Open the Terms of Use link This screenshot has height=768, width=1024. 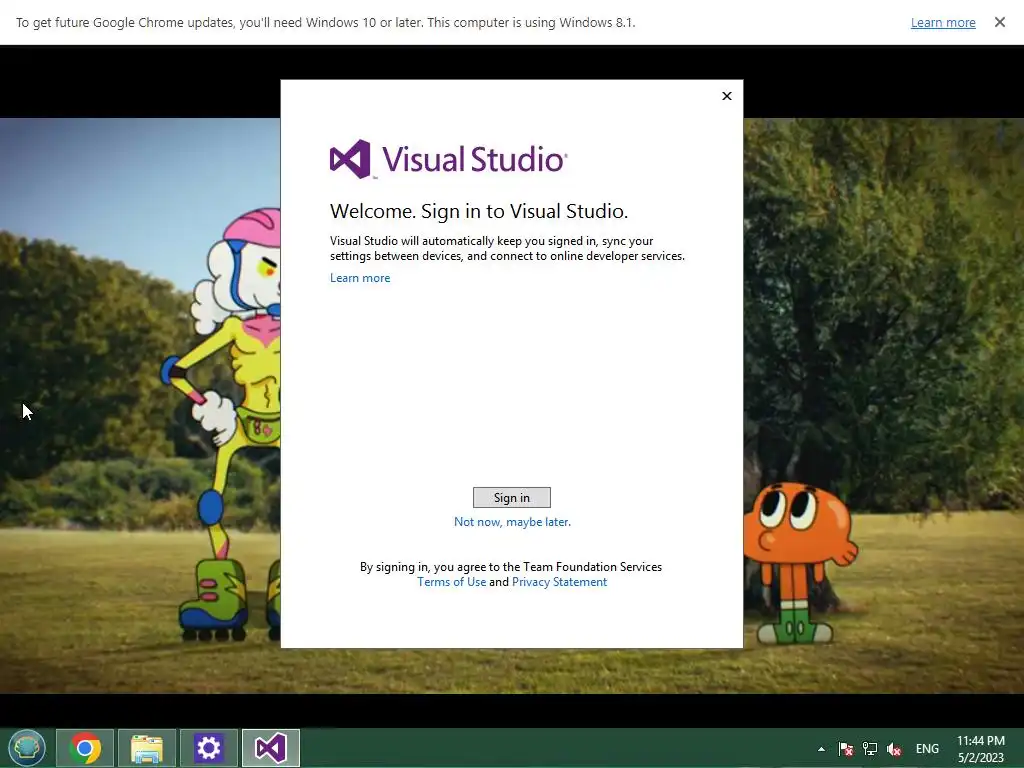(451, 582)
